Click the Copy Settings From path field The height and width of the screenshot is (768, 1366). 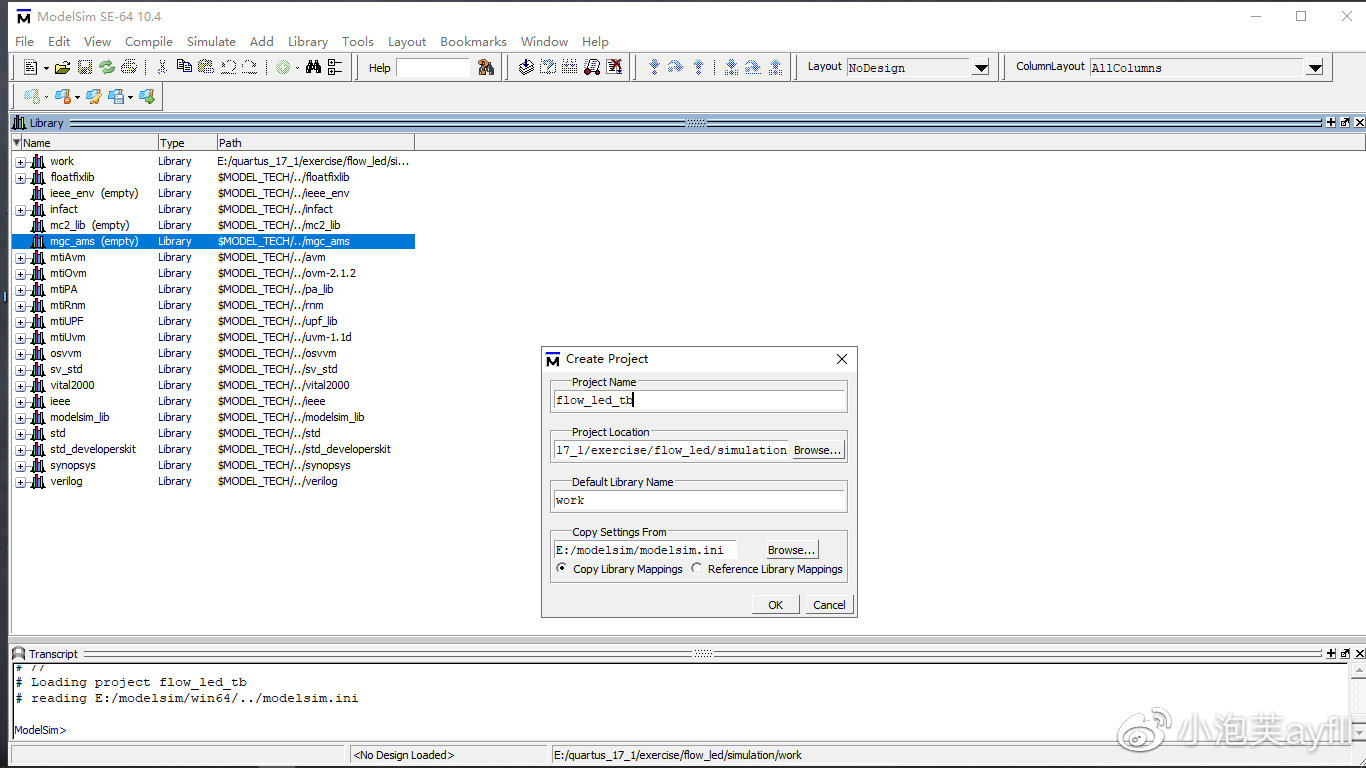pyautogui.click(x=645, y=550)
